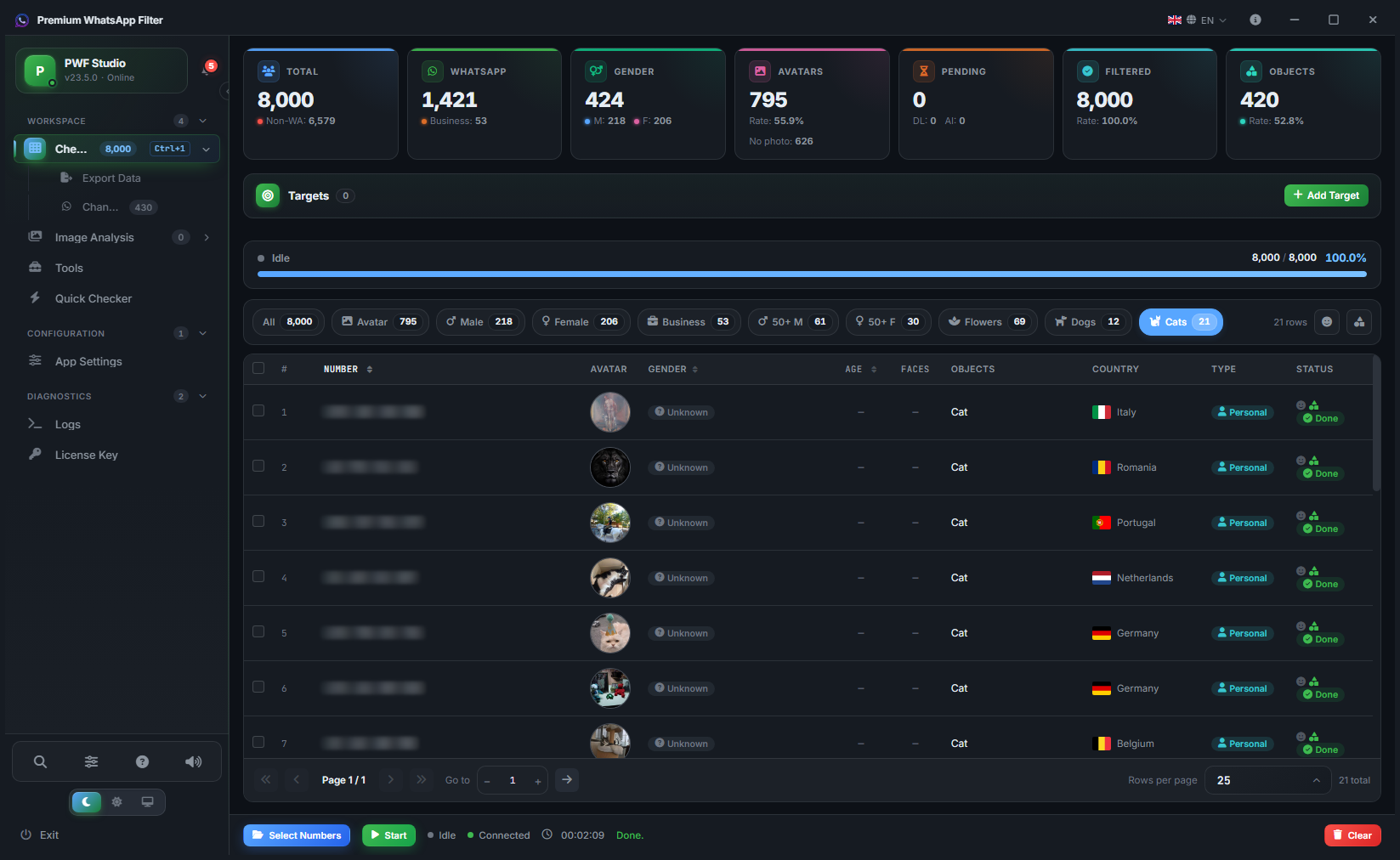Select the Female 206 filter tab
1400x860 pixels.
[x=581, y=322]
